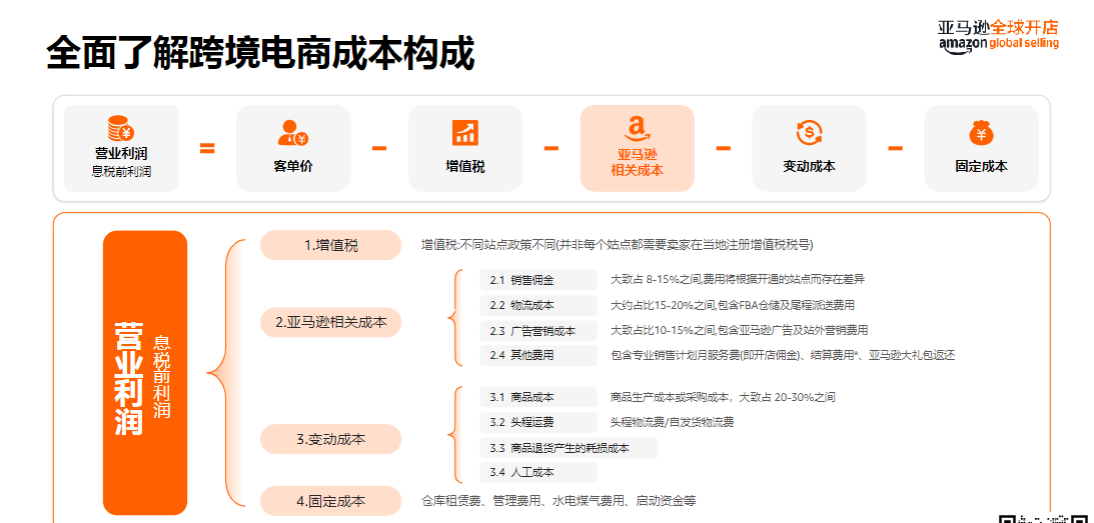The width and height of the screenshot is (1094, 523).
Task: Click the 3.4 人工成本 item
Action: (x=538, y=472)
